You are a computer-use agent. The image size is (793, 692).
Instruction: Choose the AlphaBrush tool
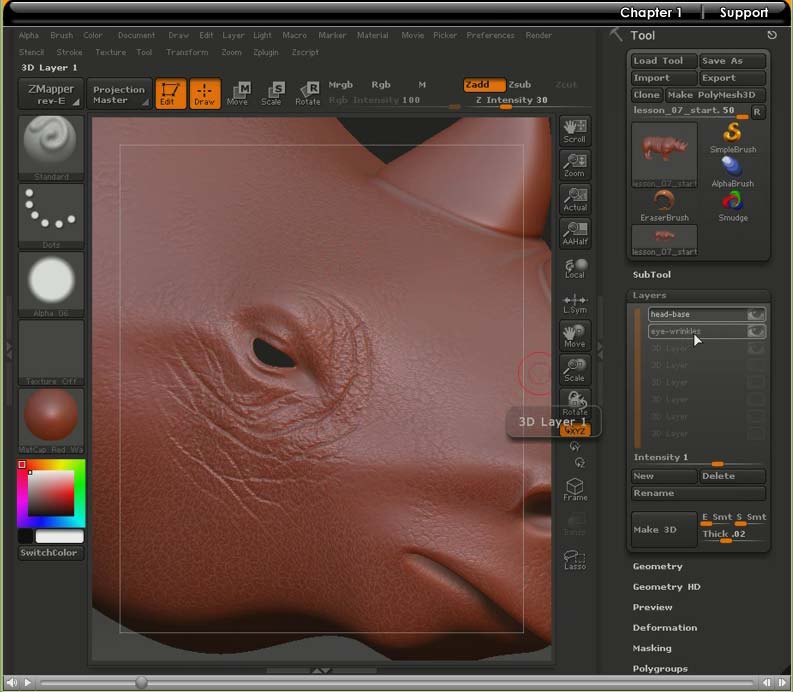(x=733, y=172)
